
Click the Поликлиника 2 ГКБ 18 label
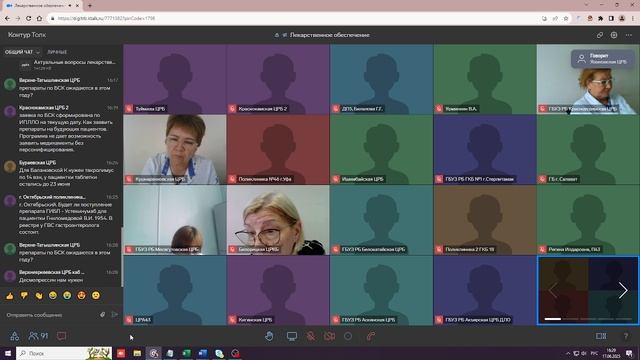(x=470, y=249)
